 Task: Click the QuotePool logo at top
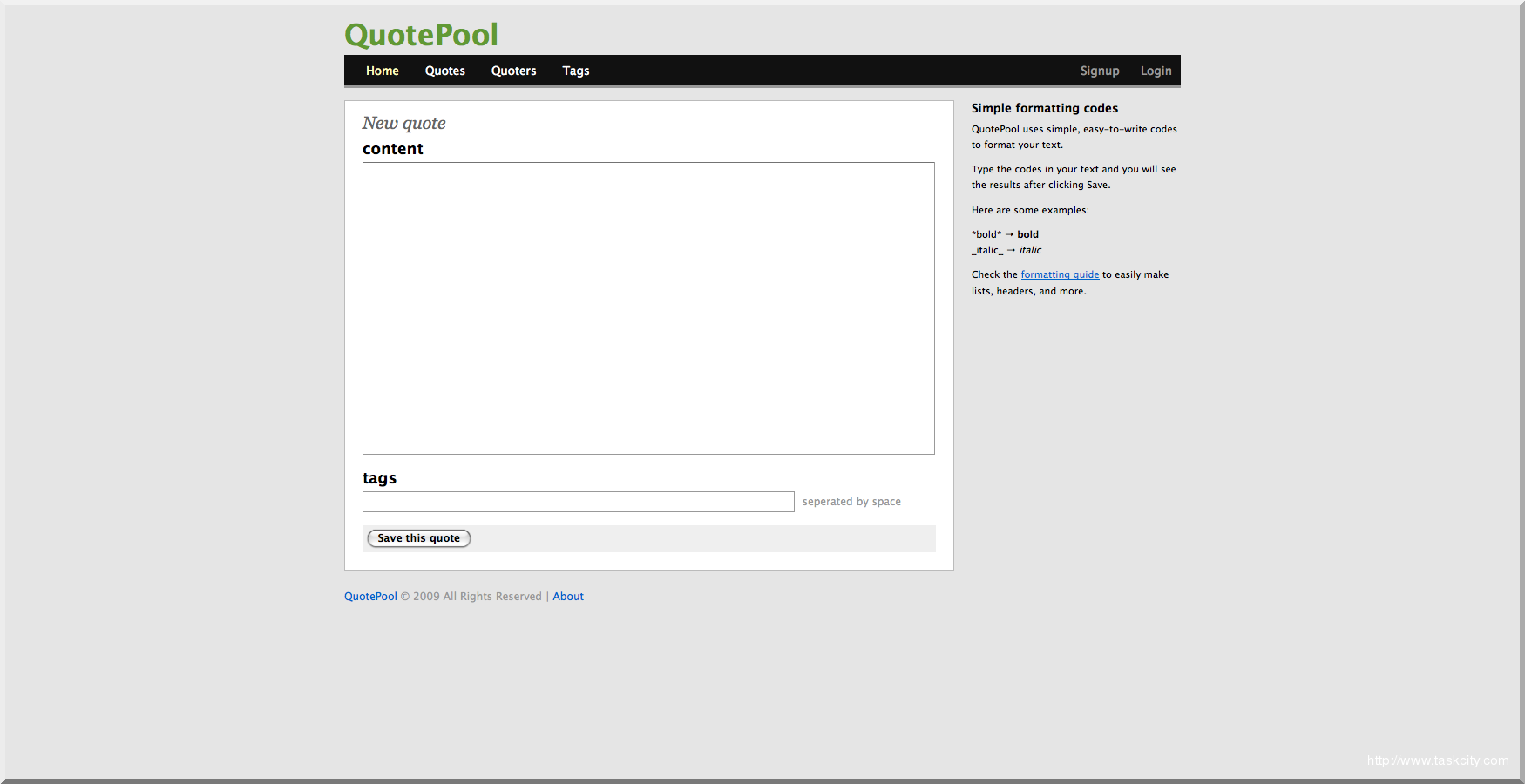(421, 35)
